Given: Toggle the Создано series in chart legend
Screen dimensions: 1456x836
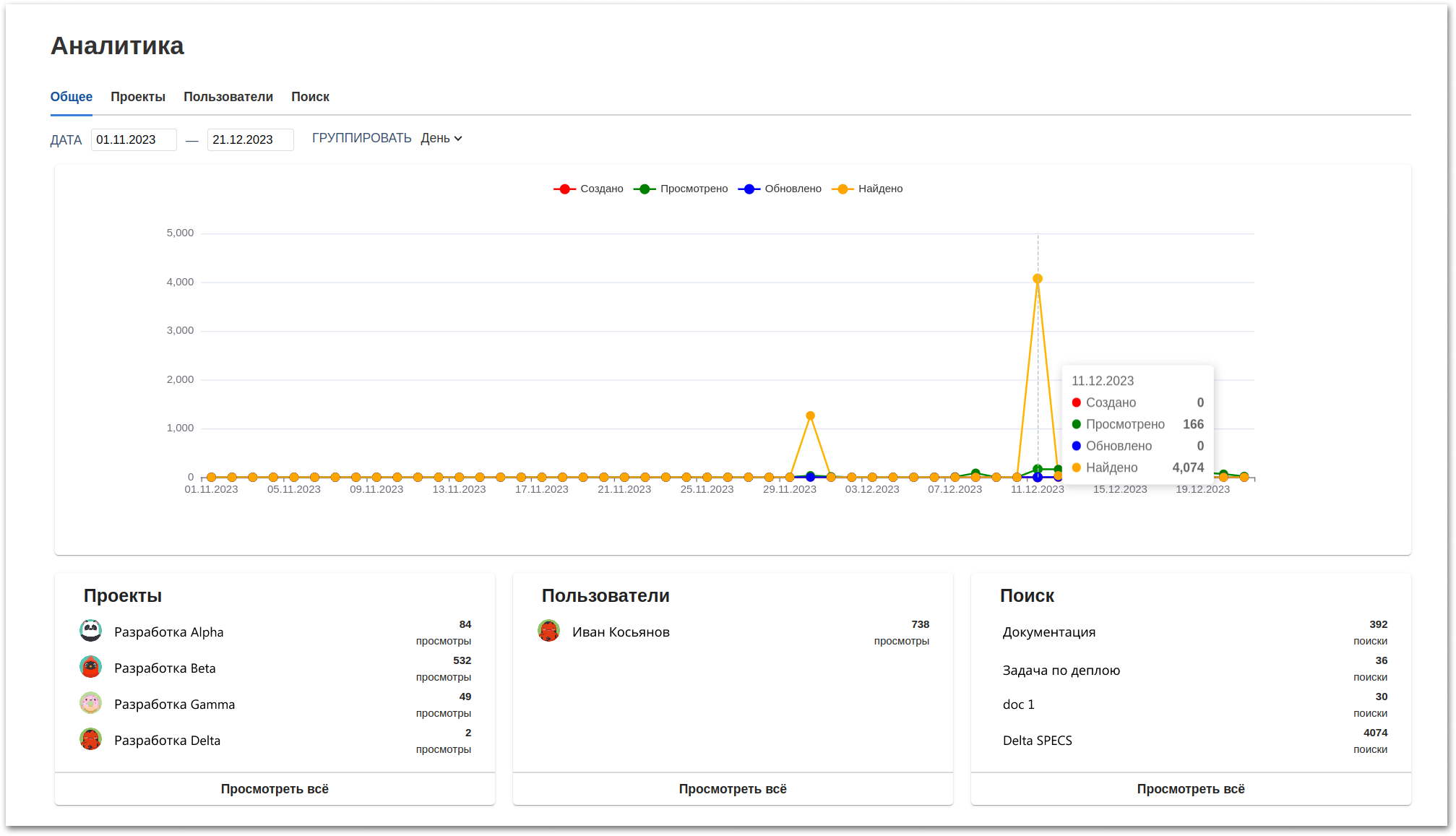Looking at the screenshot, I should point(588,189).
